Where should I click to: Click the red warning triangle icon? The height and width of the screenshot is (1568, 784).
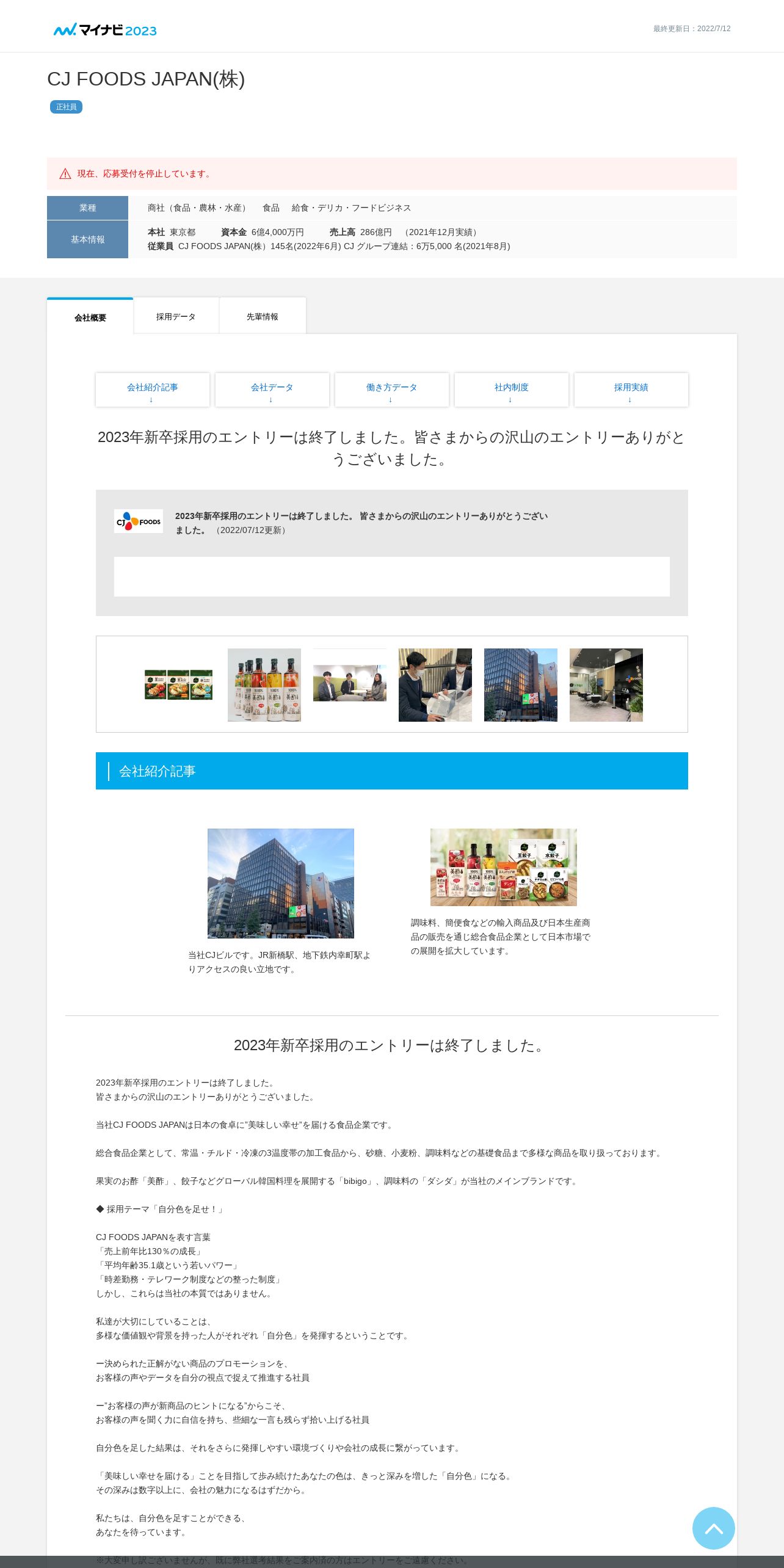pos(65,174)
